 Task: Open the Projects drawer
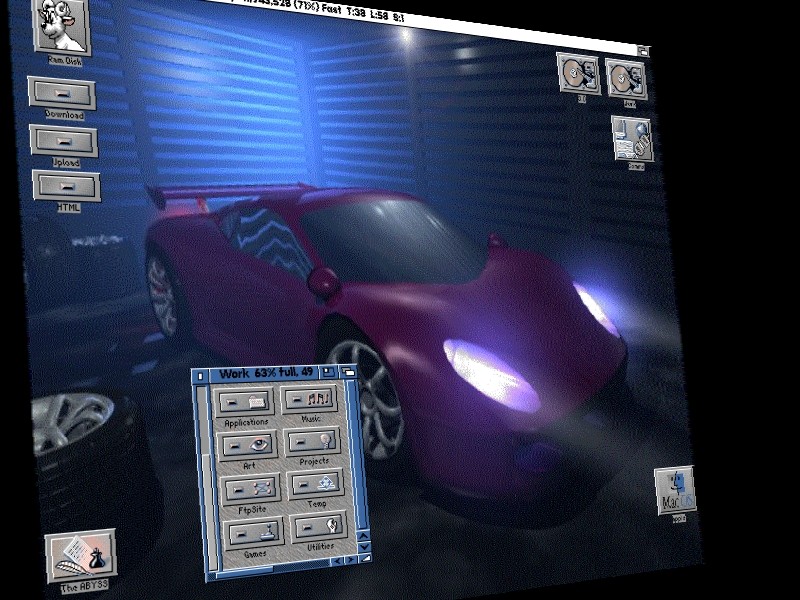(313, 442)
